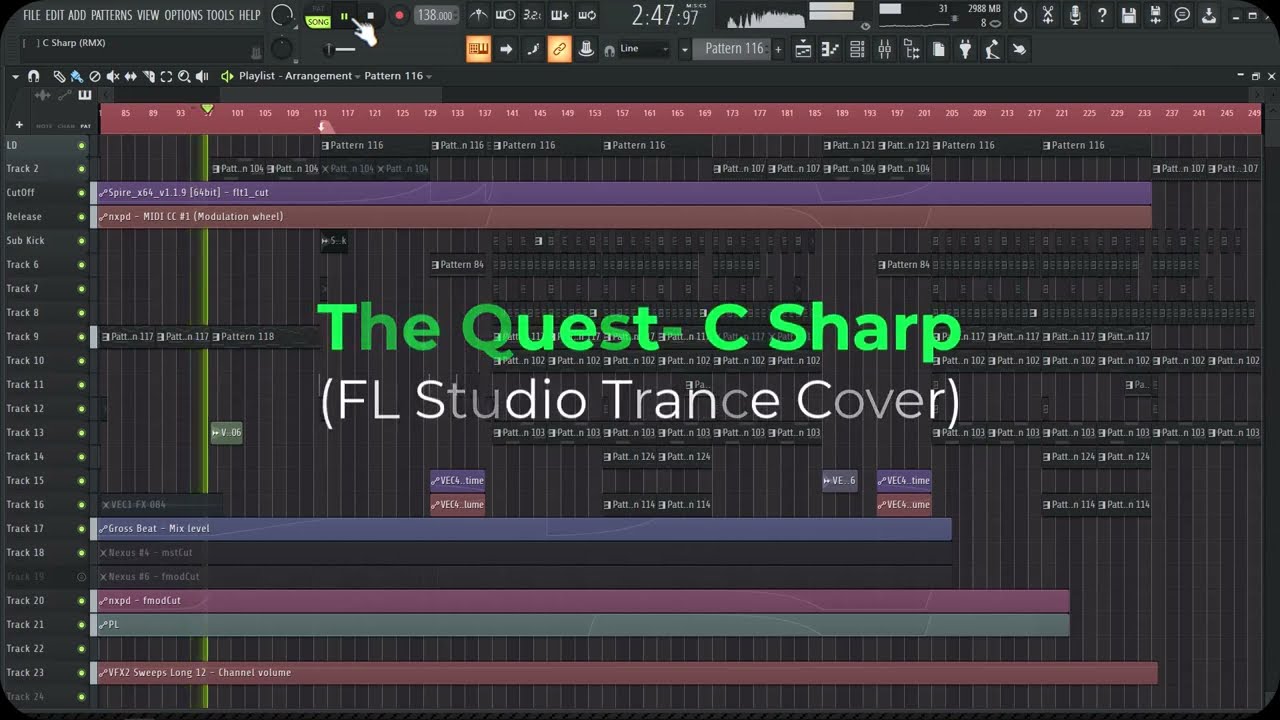This screenshot has height=720, width=1280.
Task: Toggle the step editing arrow icon
Action: click(x=506, y=49)
